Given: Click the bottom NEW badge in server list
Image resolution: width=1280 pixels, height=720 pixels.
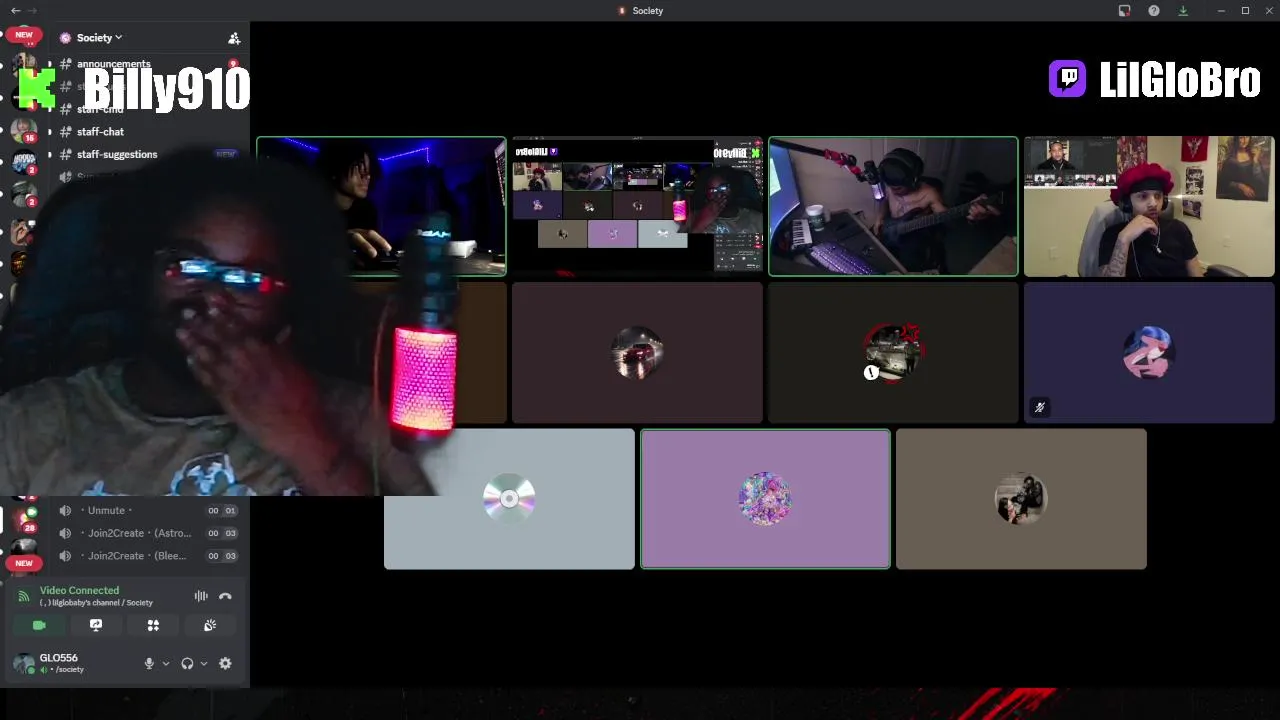Looking at the screenshot, I should [23, 563].
